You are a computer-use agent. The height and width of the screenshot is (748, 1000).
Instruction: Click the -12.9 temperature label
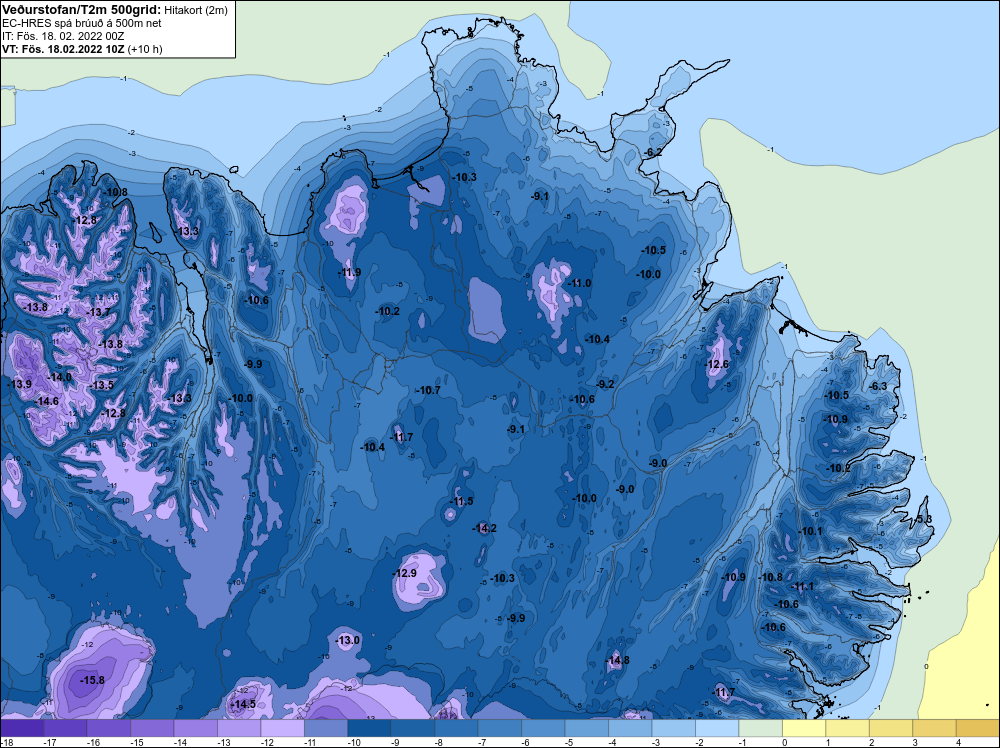coord(404,573)
